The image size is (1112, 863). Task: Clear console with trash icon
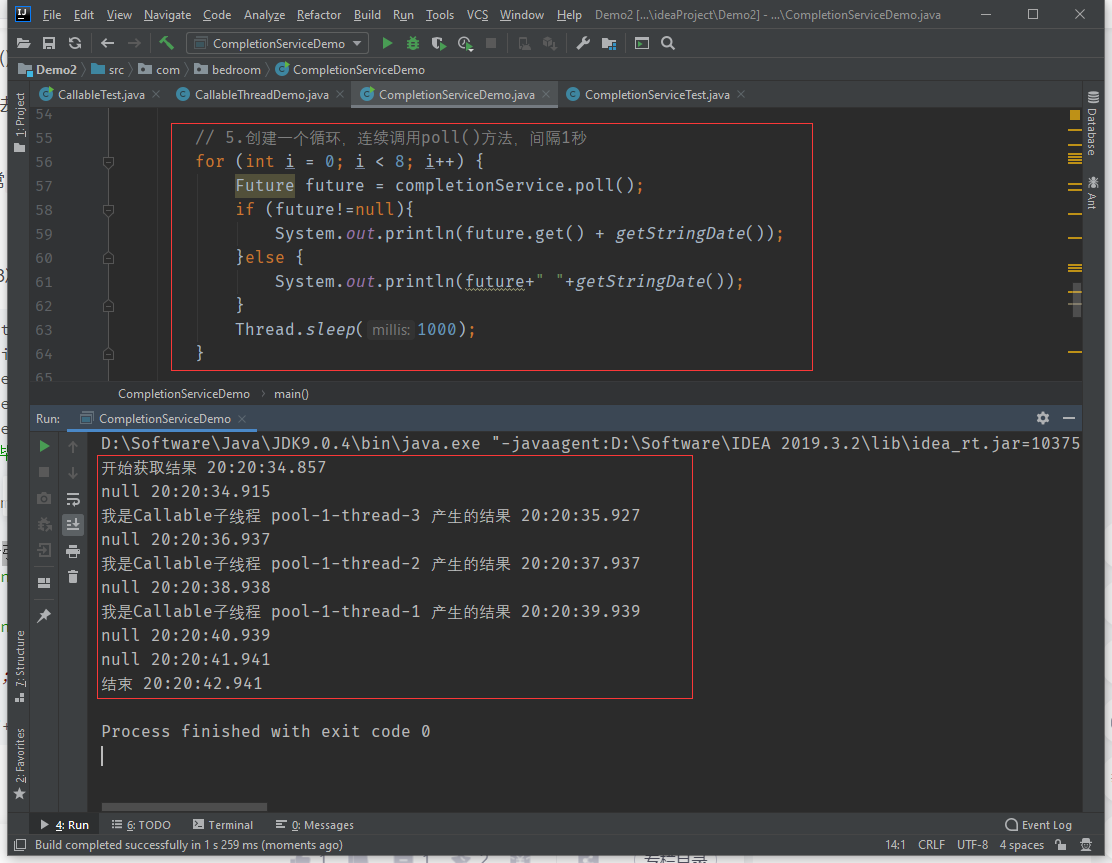(x=72, y=577)
